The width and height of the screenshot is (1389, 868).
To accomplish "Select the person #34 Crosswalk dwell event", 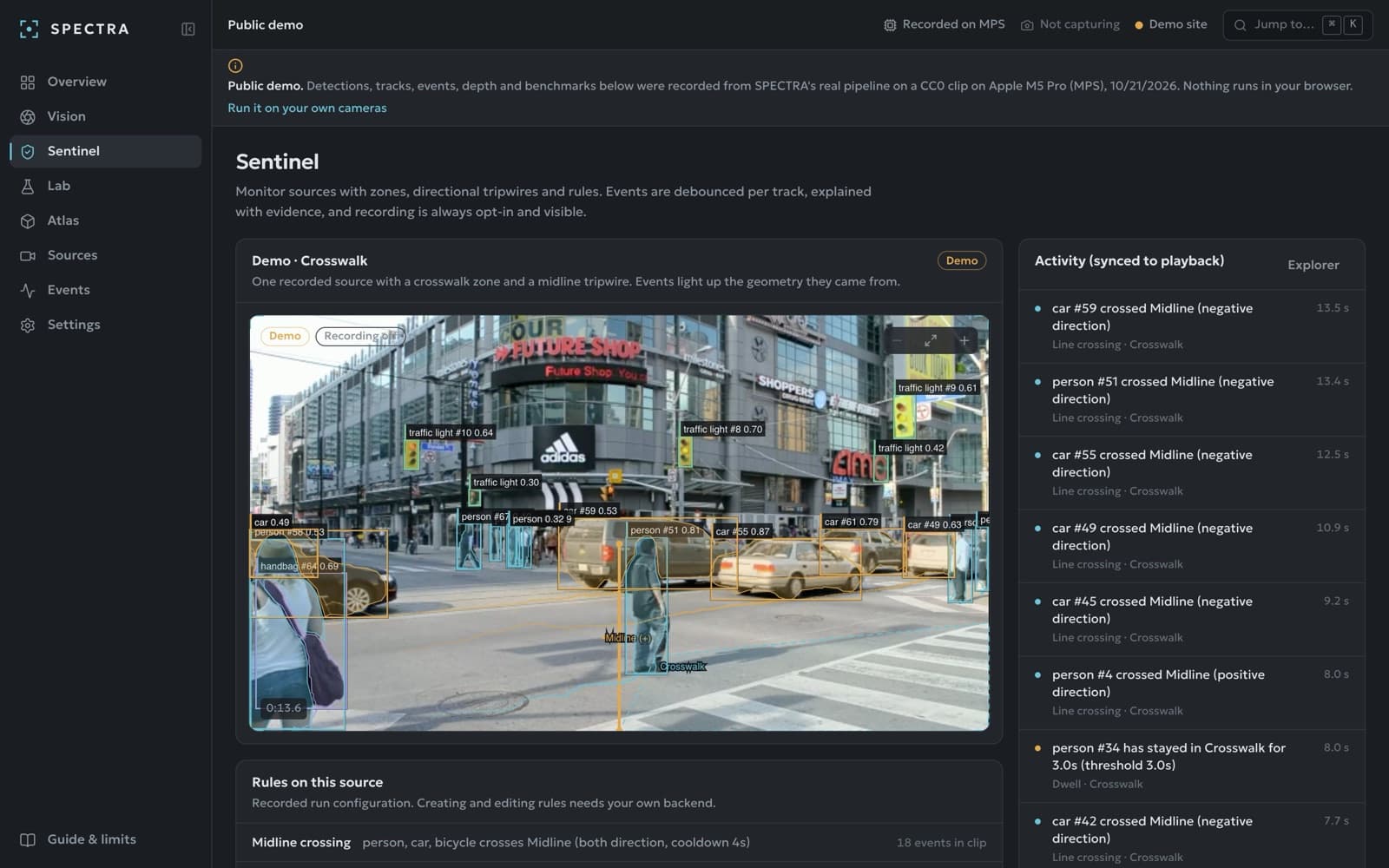I will click(1191, 766).
